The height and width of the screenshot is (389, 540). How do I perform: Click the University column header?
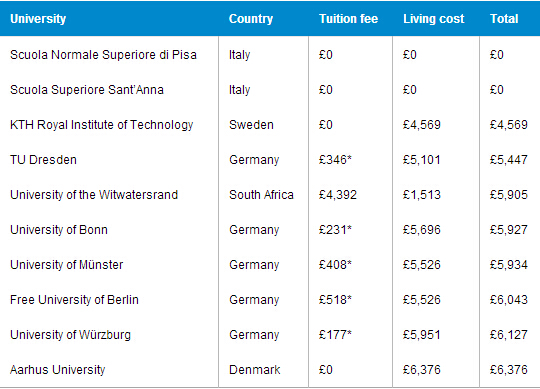click(38, 19)
